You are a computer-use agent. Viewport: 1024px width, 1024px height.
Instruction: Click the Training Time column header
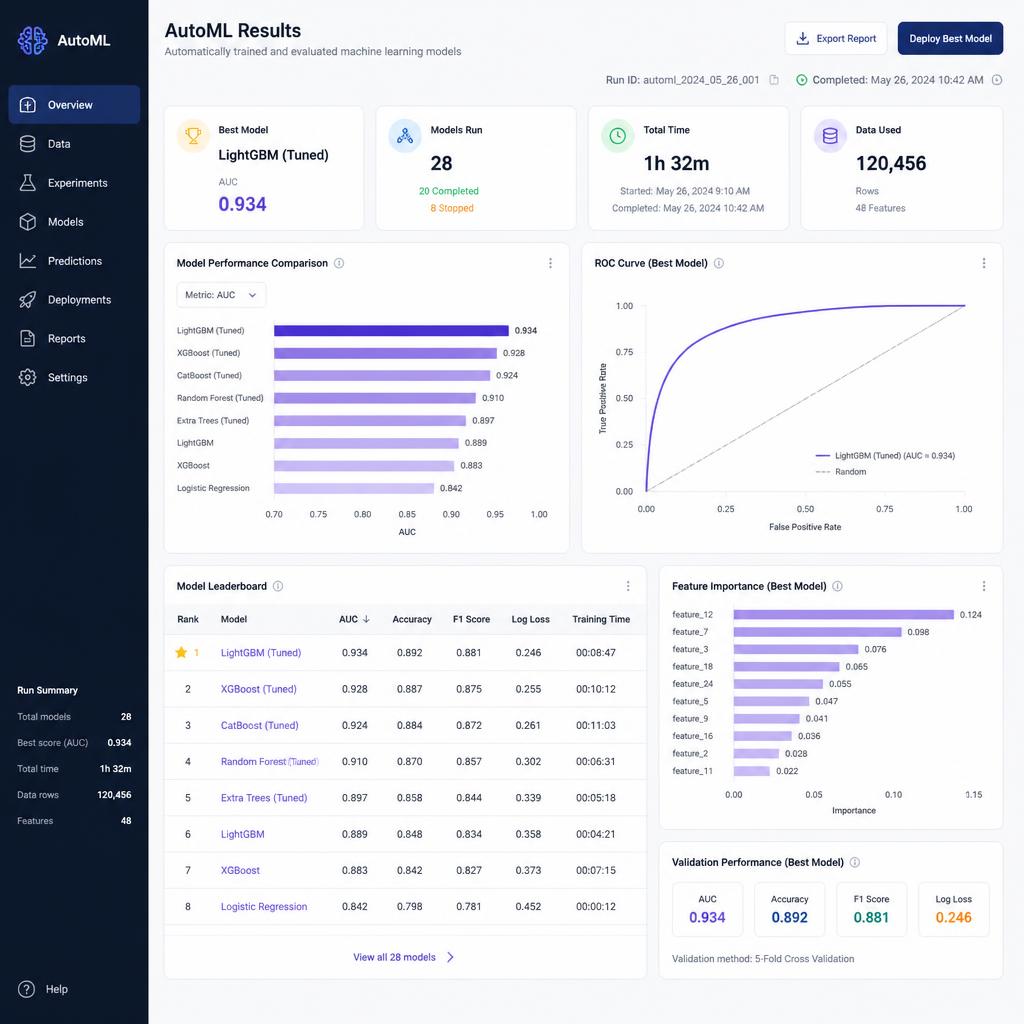point(601,619)
